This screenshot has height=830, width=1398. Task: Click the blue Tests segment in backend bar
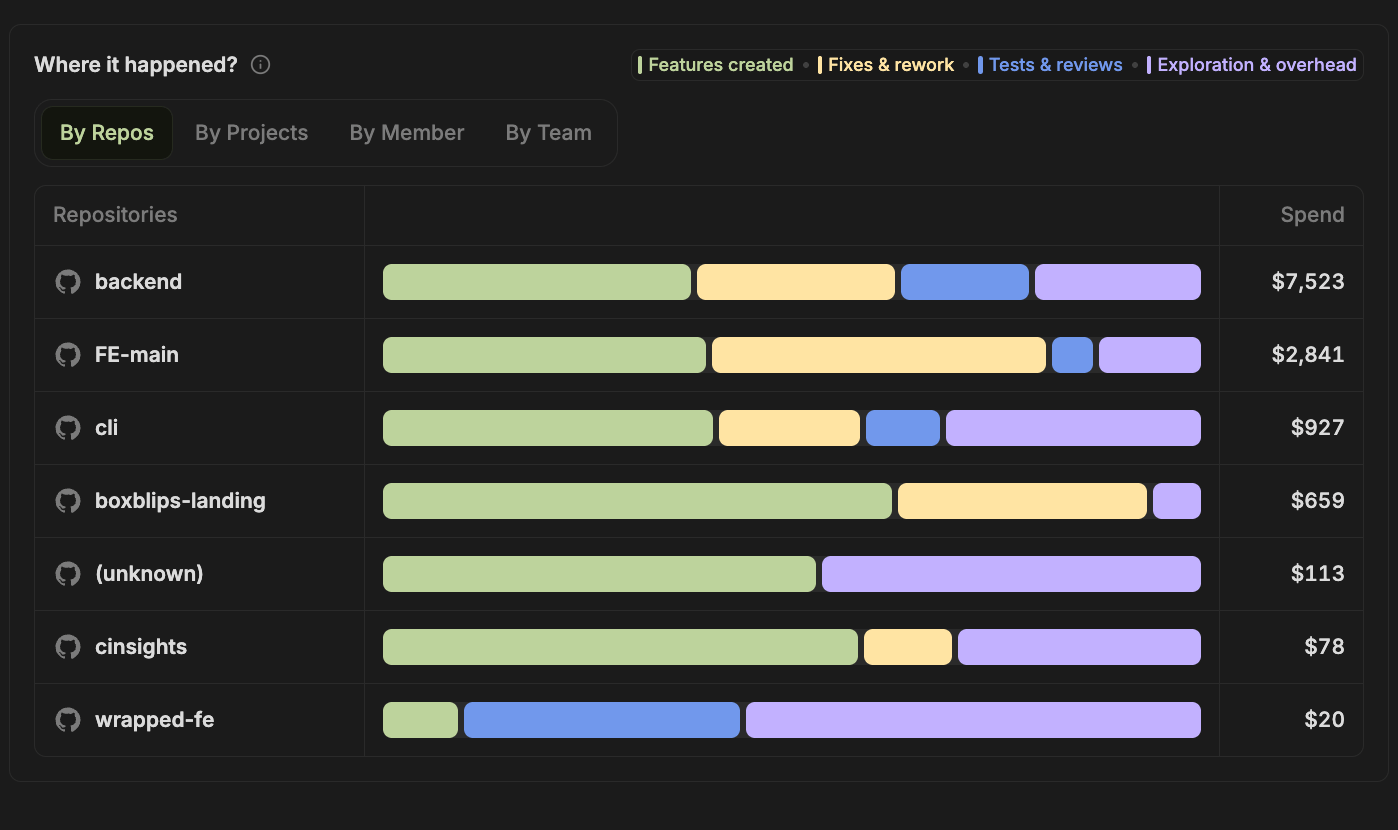click(x=965, y=282)
